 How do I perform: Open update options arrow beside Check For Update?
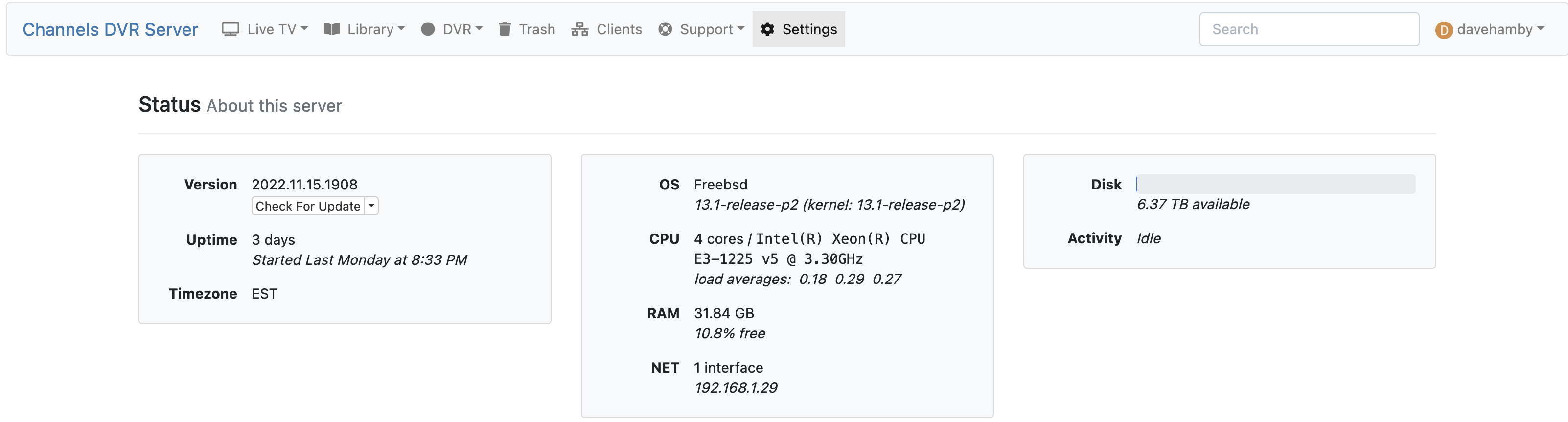tap(371, 206)
